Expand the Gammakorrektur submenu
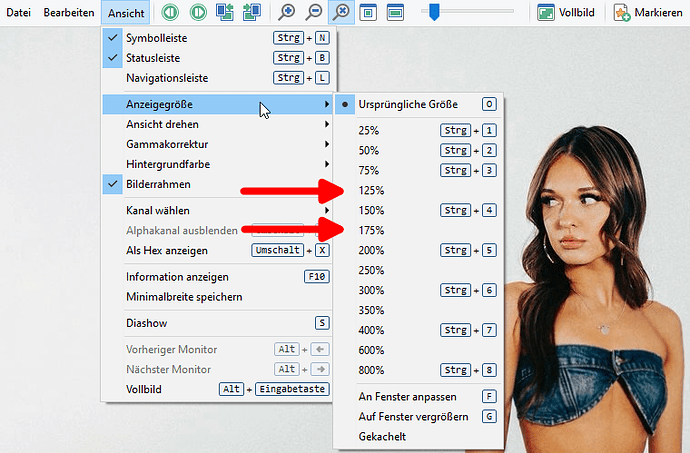 [x=217, y=144]
